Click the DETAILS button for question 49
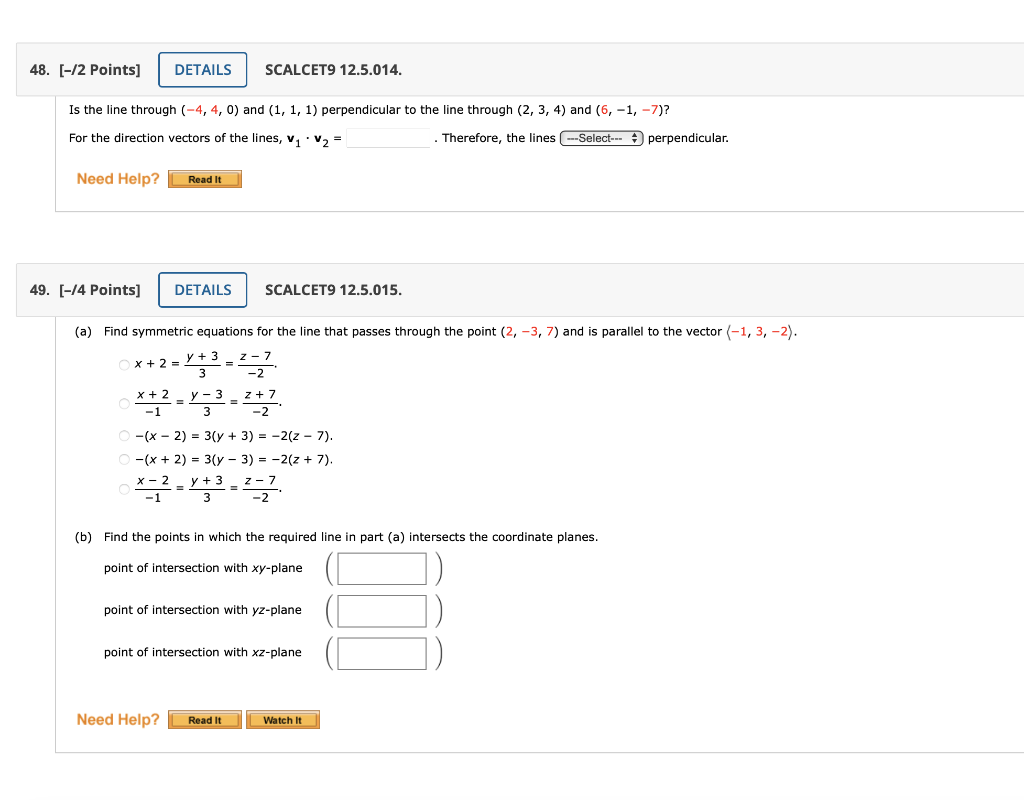Screen dimensions: 1024x800 coord(202,289)
